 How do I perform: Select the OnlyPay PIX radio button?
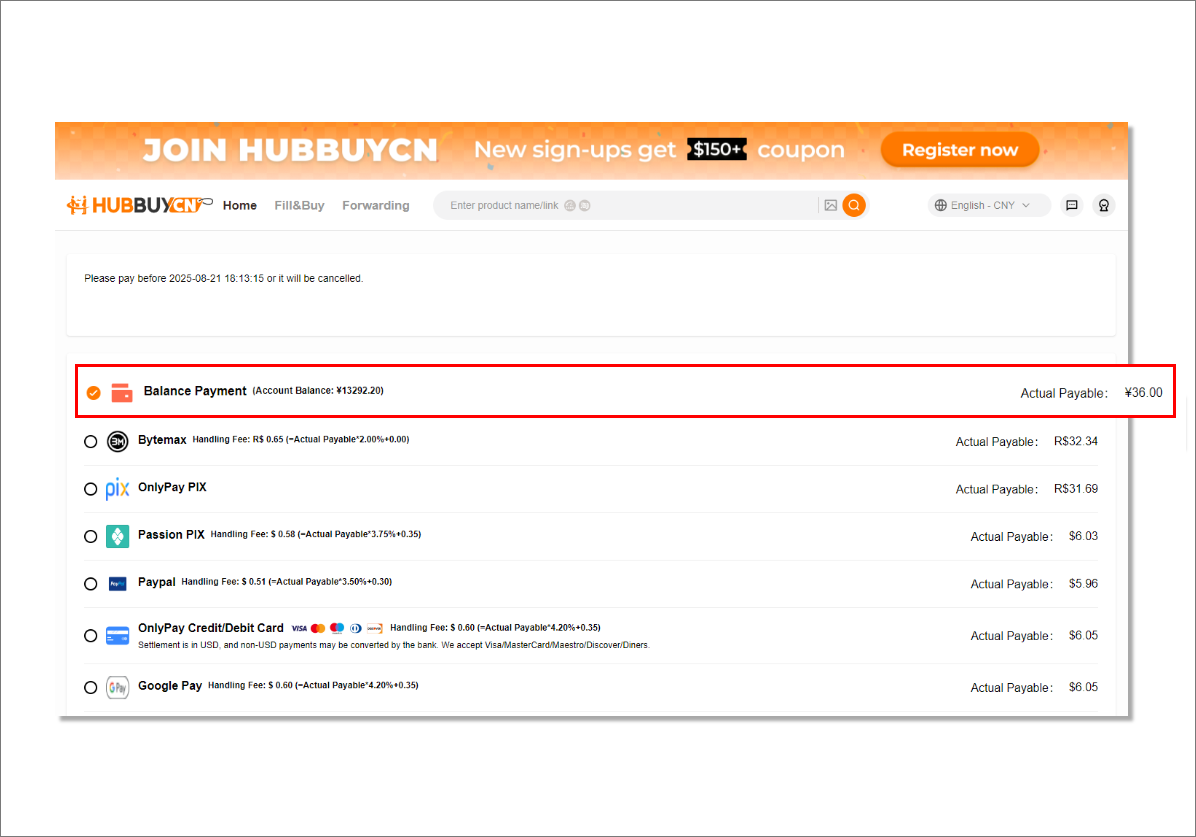point(91,489)
